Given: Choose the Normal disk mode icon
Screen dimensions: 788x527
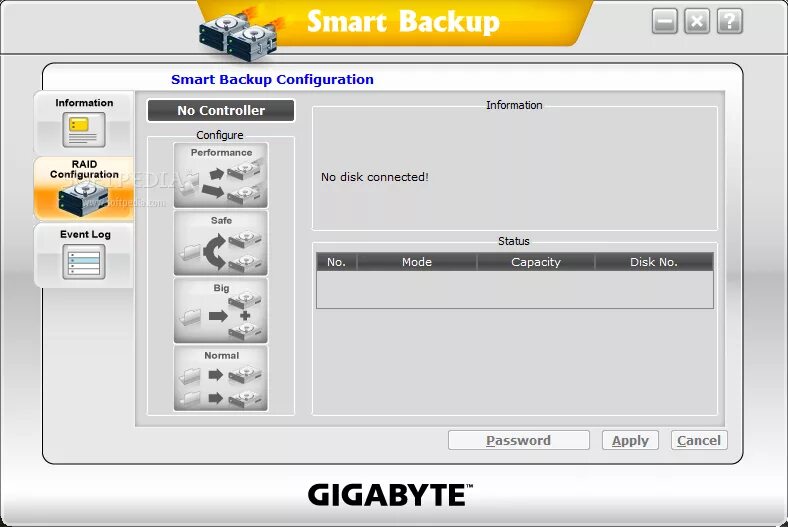Looking at the screenshot, I should 221,378.
